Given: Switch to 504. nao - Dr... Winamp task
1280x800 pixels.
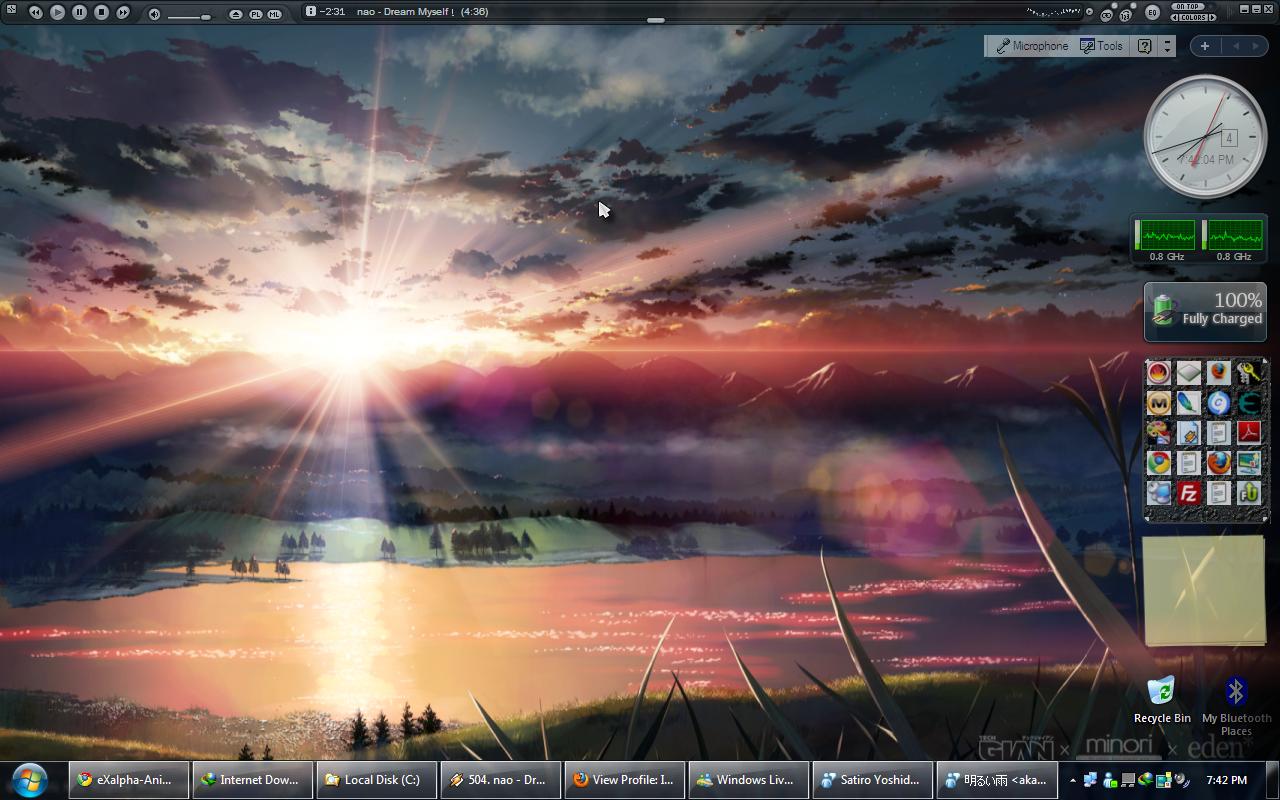Looking at the screenshot, I should tap(499, 780).
